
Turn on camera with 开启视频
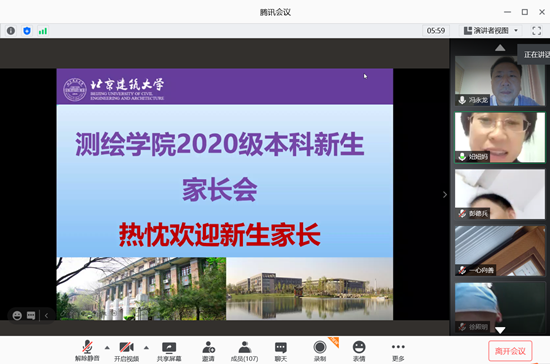point(127,351)
